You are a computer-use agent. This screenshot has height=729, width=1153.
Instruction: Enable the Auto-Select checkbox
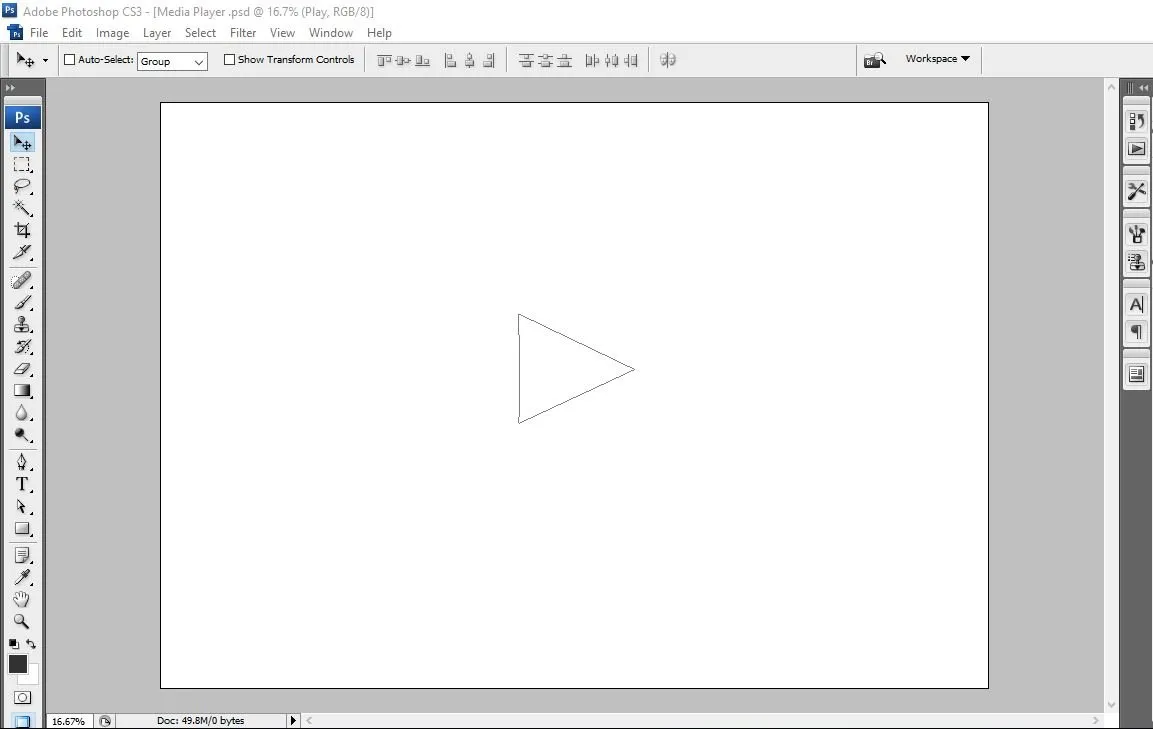tap(70, 60)
